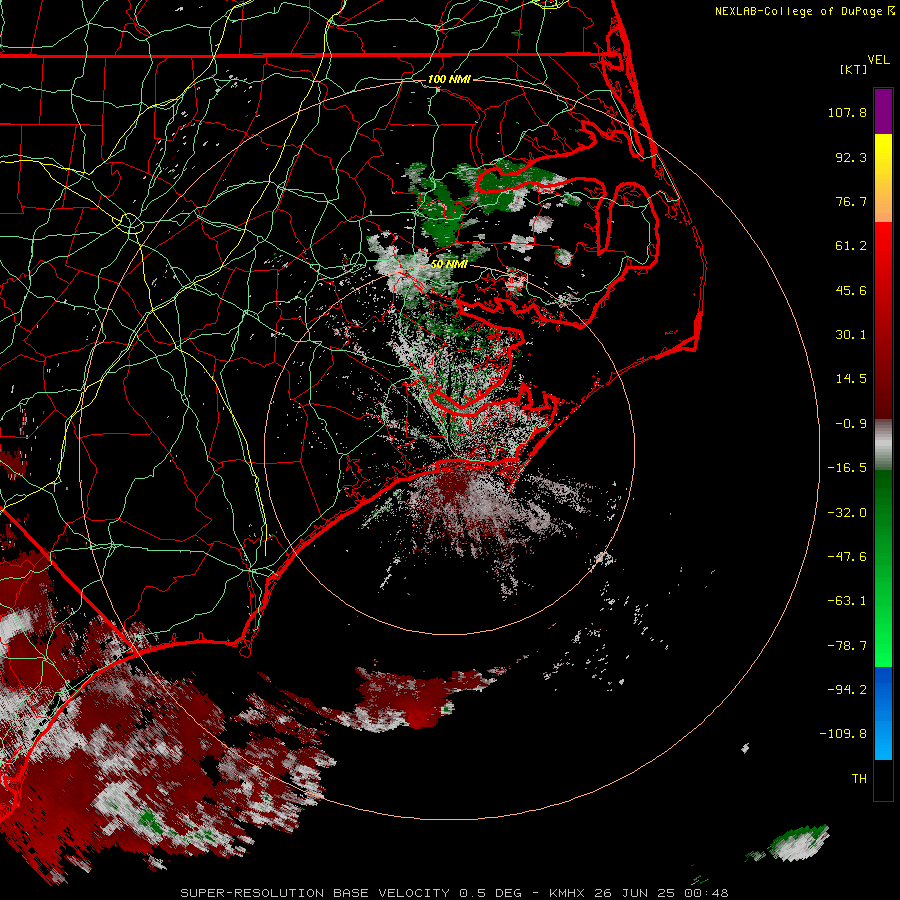Click the 92.3 scale value
This screenshot has height=900, width=900.
[851, 157]
